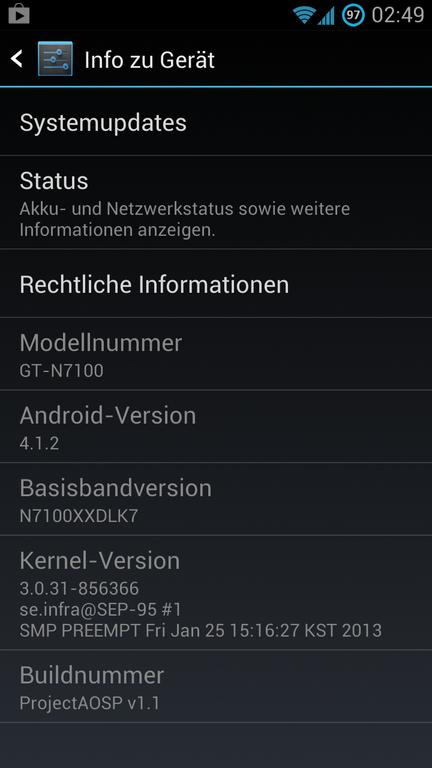
Task: Tap the Buildnummer entry
Action: 216,686
